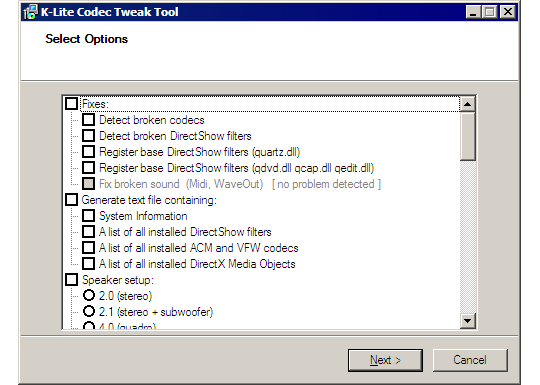The height and width of the screenshot is (385, 540).
Task: Click the scrollbar up arrow
Action: point(468,104)
